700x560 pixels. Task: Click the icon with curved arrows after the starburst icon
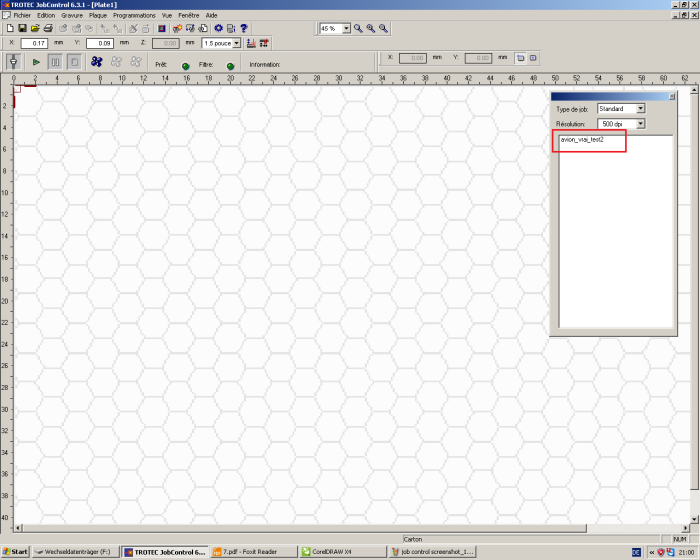(x=190, y=28)
